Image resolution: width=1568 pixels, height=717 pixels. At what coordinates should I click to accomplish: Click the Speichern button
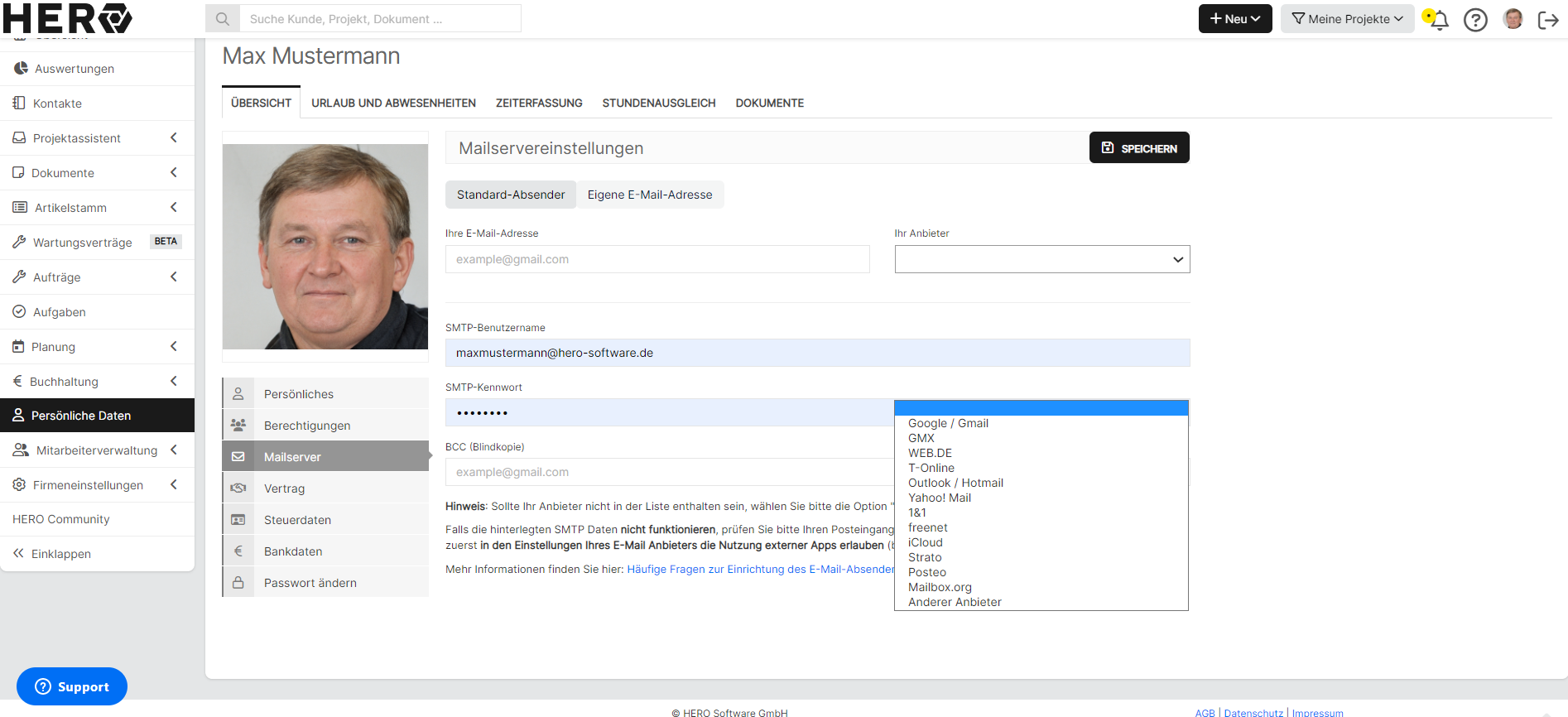point(1139,147)
